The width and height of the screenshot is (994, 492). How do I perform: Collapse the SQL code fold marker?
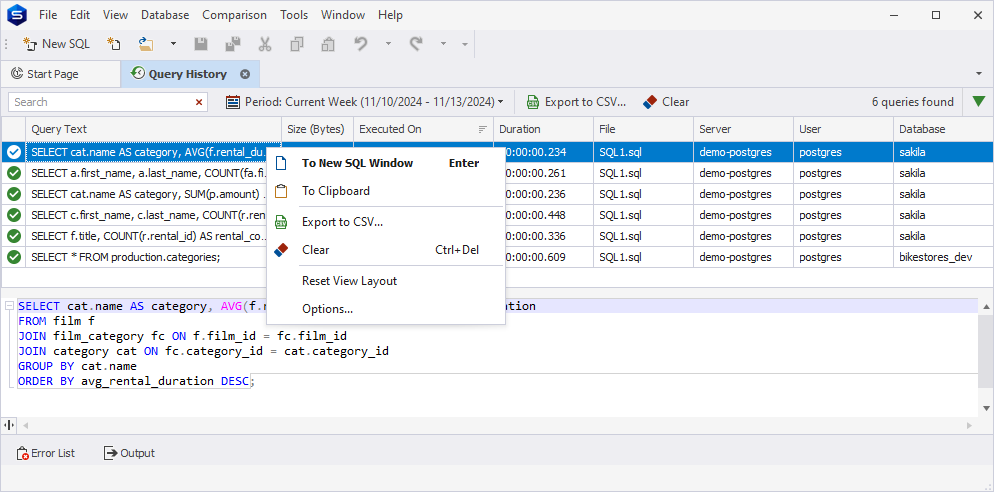(9, 306)
